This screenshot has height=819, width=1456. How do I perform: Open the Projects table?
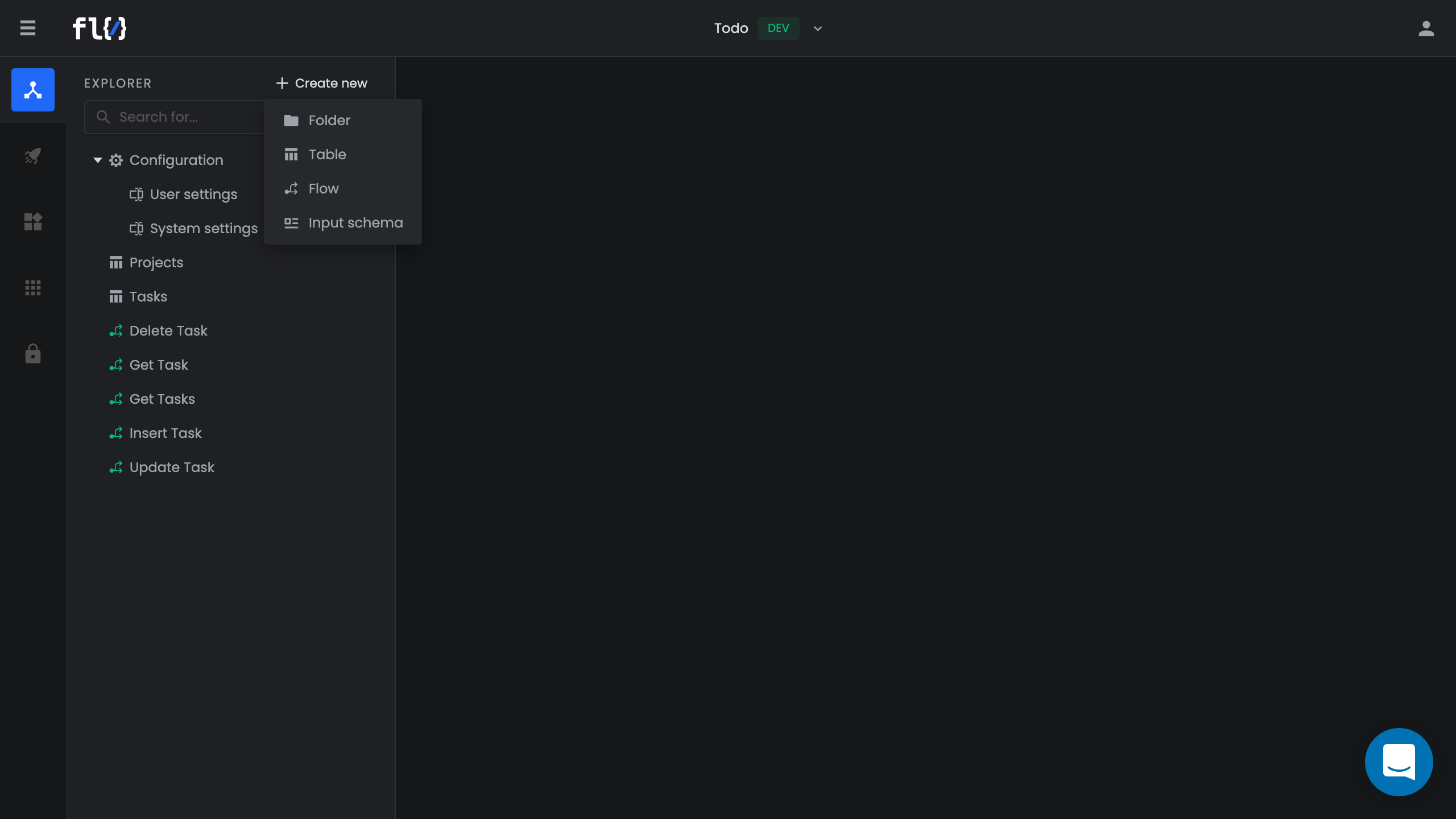tap(156, 263)
